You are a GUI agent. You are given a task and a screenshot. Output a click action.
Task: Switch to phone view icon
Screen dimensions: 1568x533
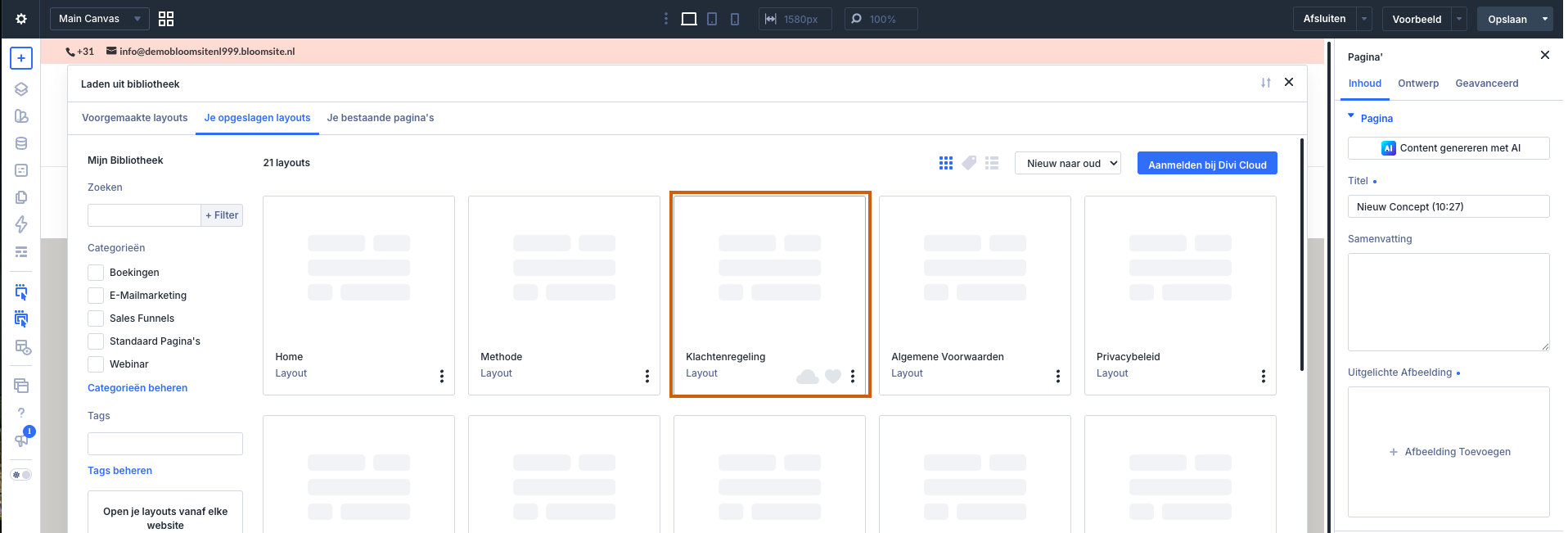point(735,19)
